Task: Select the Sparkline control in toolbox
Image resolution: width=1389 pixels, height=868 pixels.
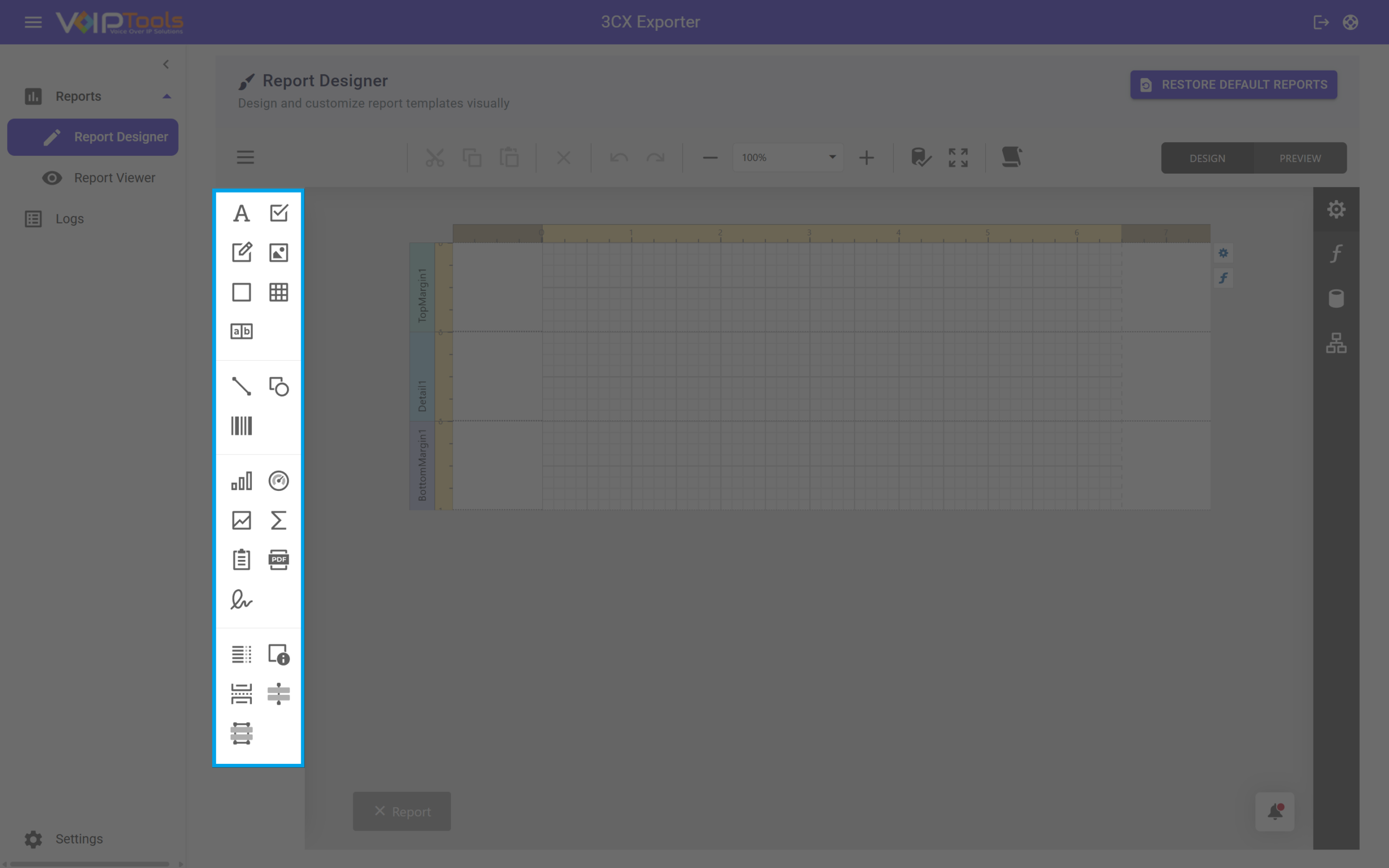Action: pyautogui.click(x=241, y=521)
